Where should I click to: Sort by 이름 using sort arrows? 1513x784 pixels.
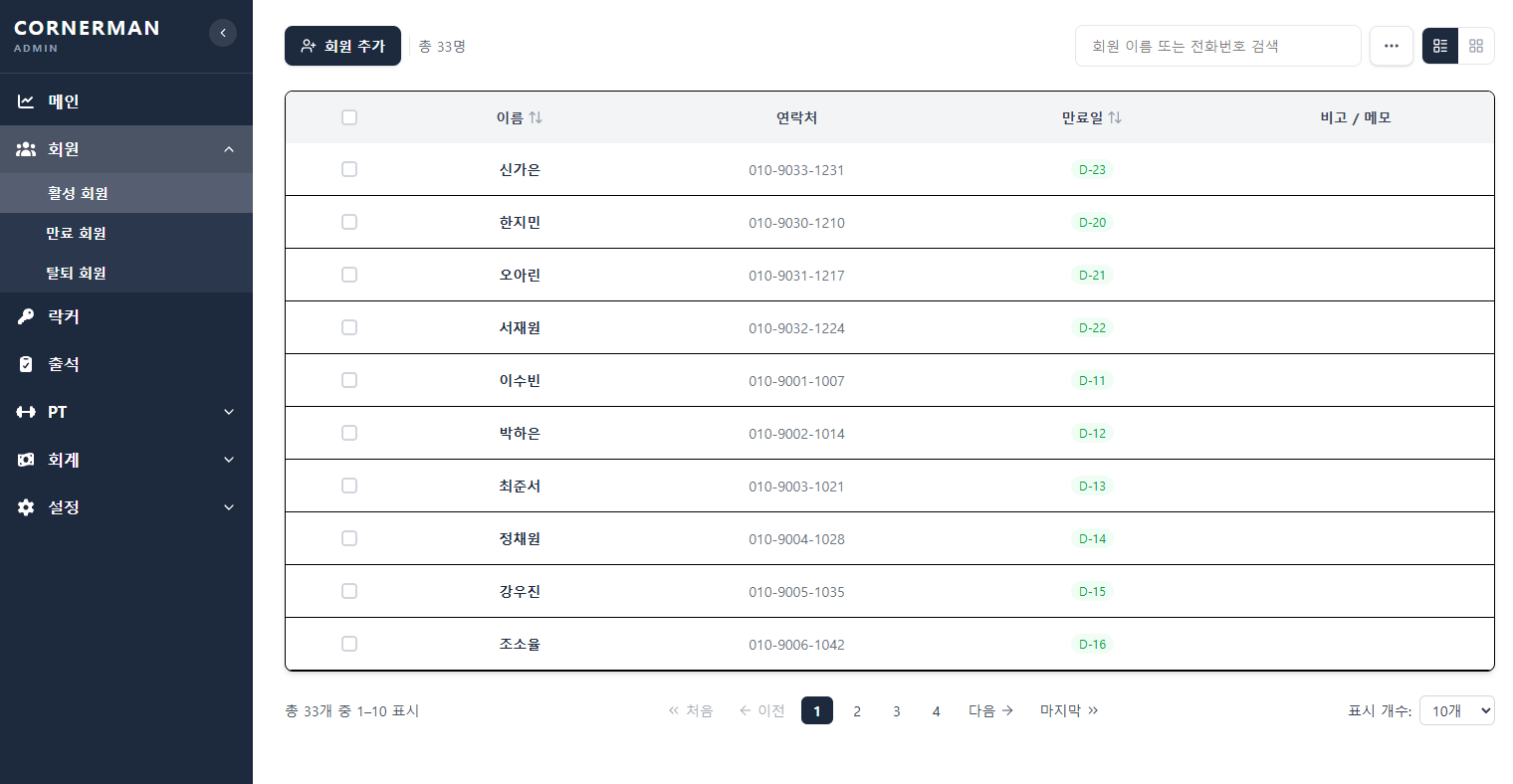536,117
